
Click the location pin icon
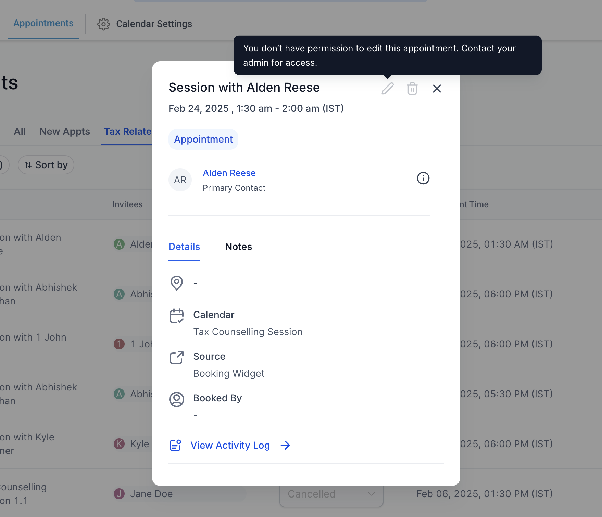point(176,283)
